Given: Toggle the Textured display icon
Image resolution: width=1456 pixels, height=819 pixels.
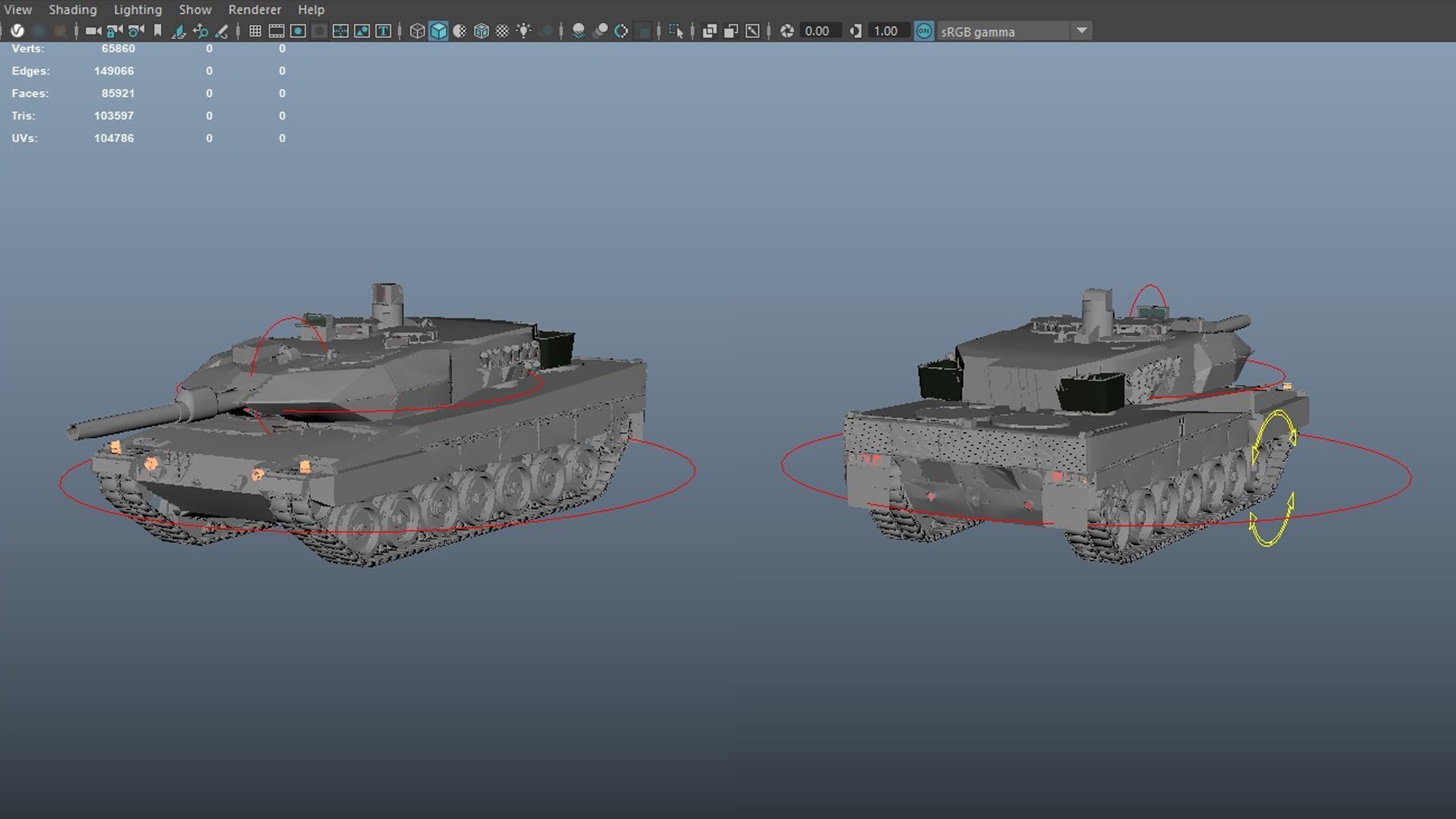Looking at the screenshot, I should click(x=502, y=31).
